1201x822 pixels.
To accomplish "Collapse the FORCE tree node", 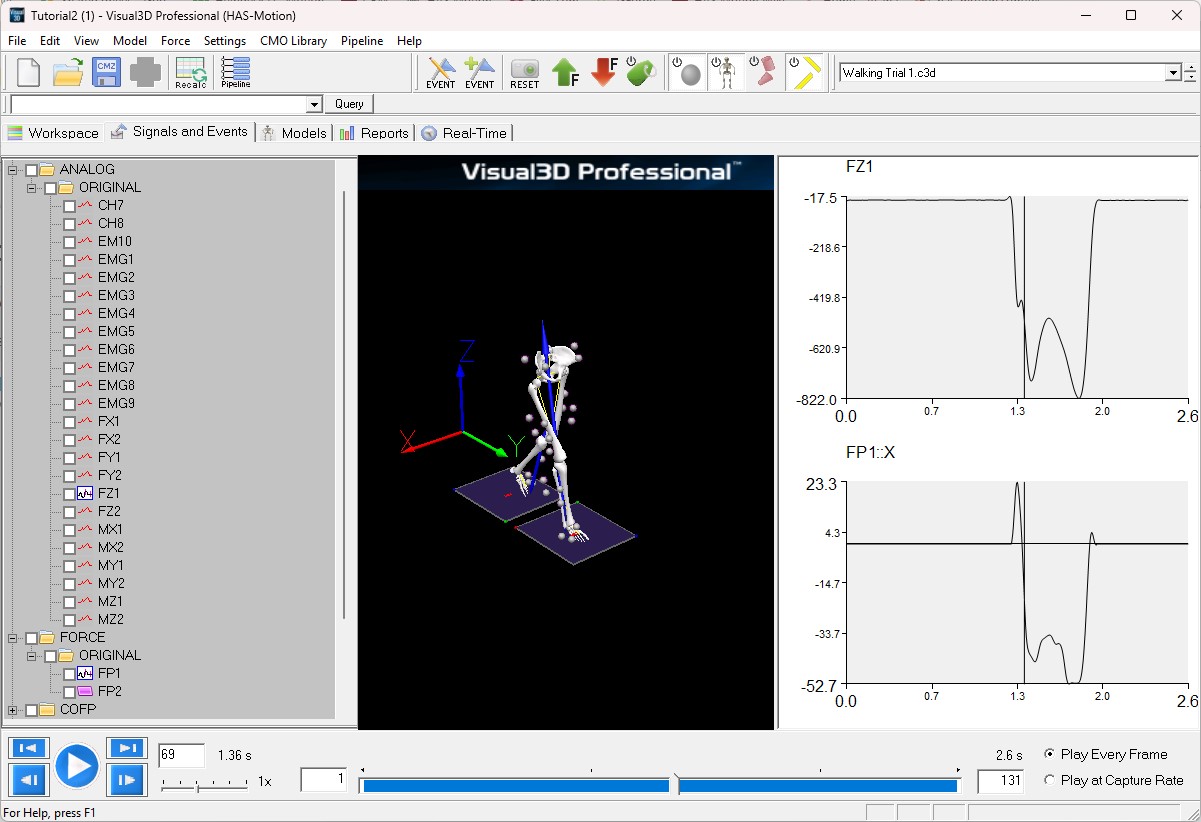I will (13, 638).
